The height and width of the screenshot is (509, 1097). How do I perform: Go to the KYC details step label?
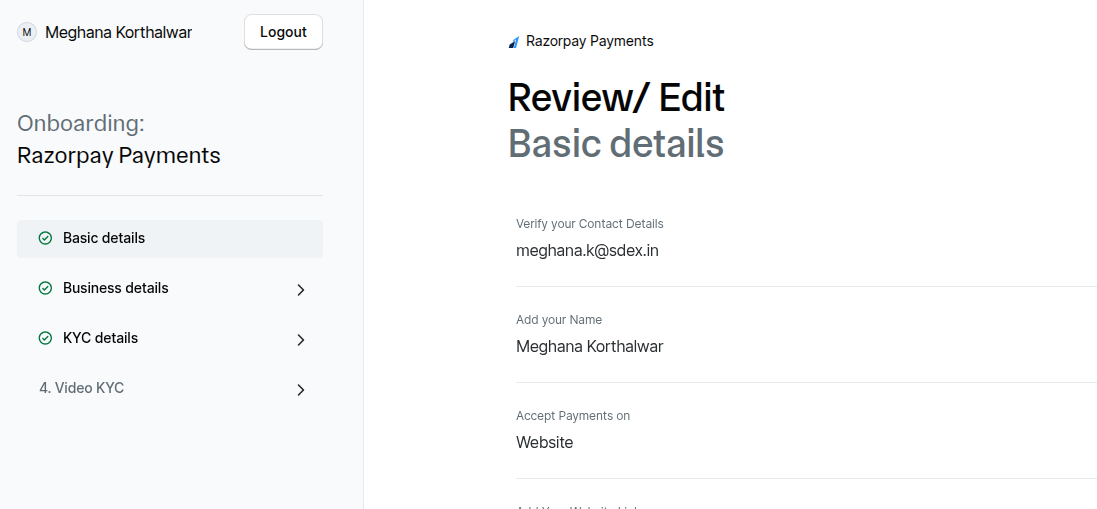[x=100, y=338]
